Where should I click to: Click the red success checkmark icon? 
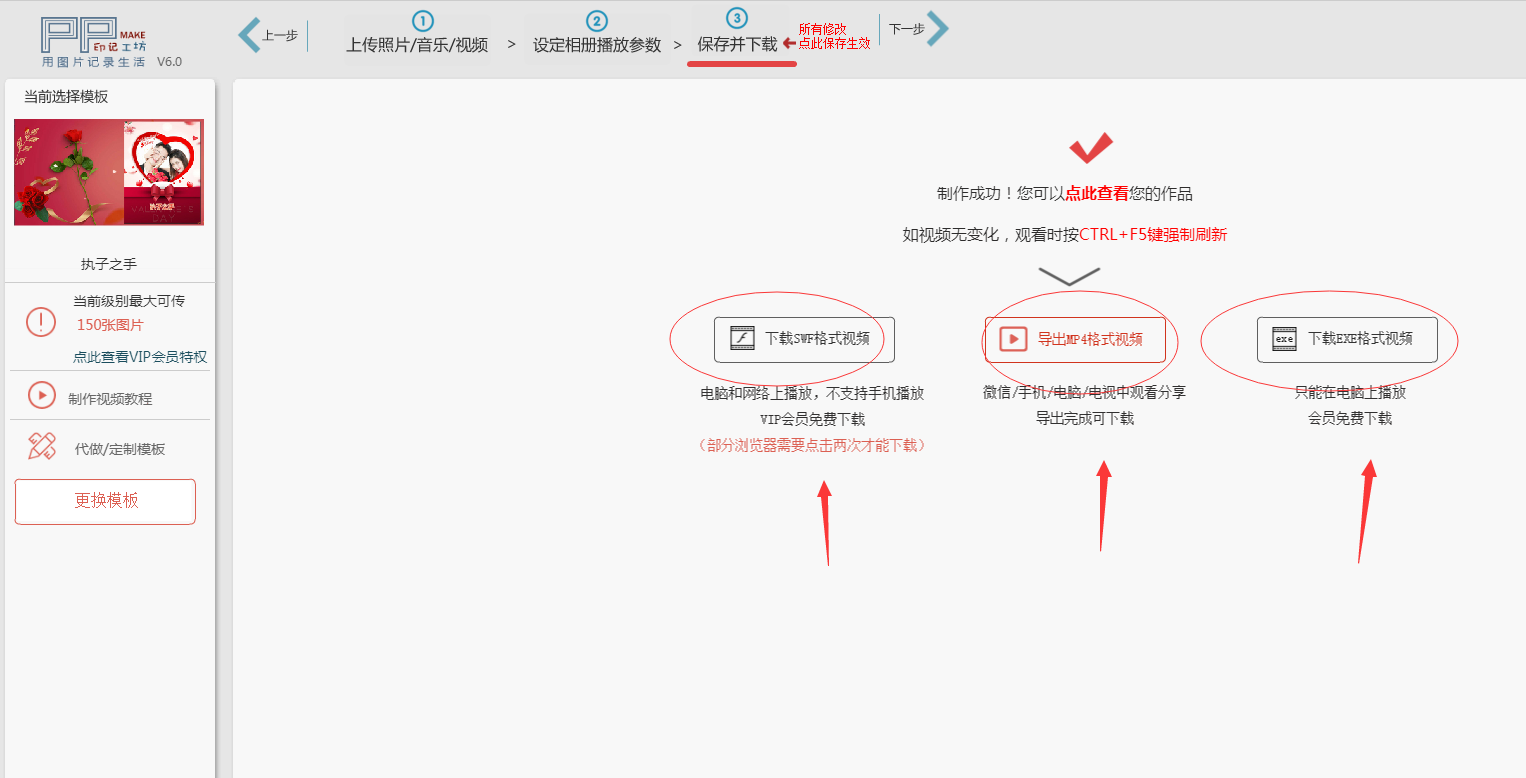pos(1091,148)
